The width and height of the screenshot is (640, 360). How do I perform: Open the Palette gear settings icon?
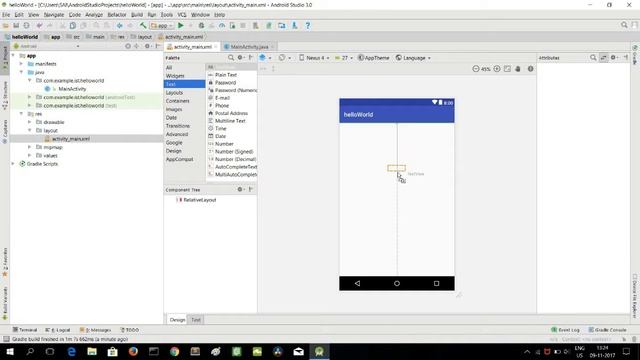(240, 58)
